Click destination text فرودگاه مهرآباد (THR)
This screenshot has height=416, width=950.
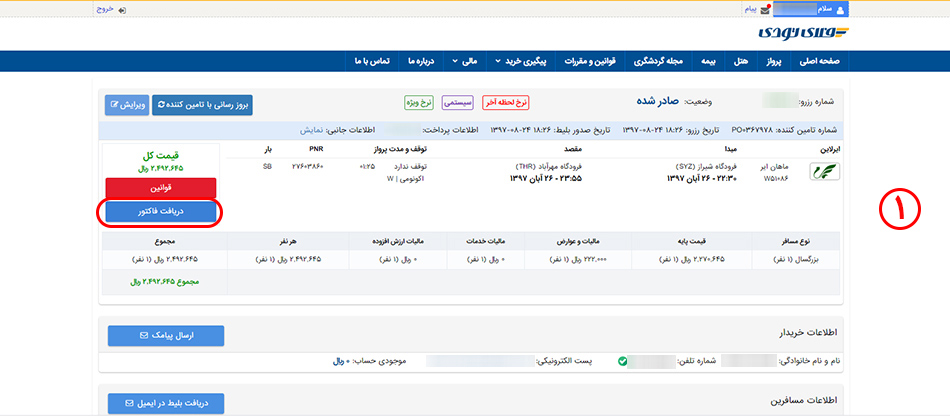(x=551, y=166)
